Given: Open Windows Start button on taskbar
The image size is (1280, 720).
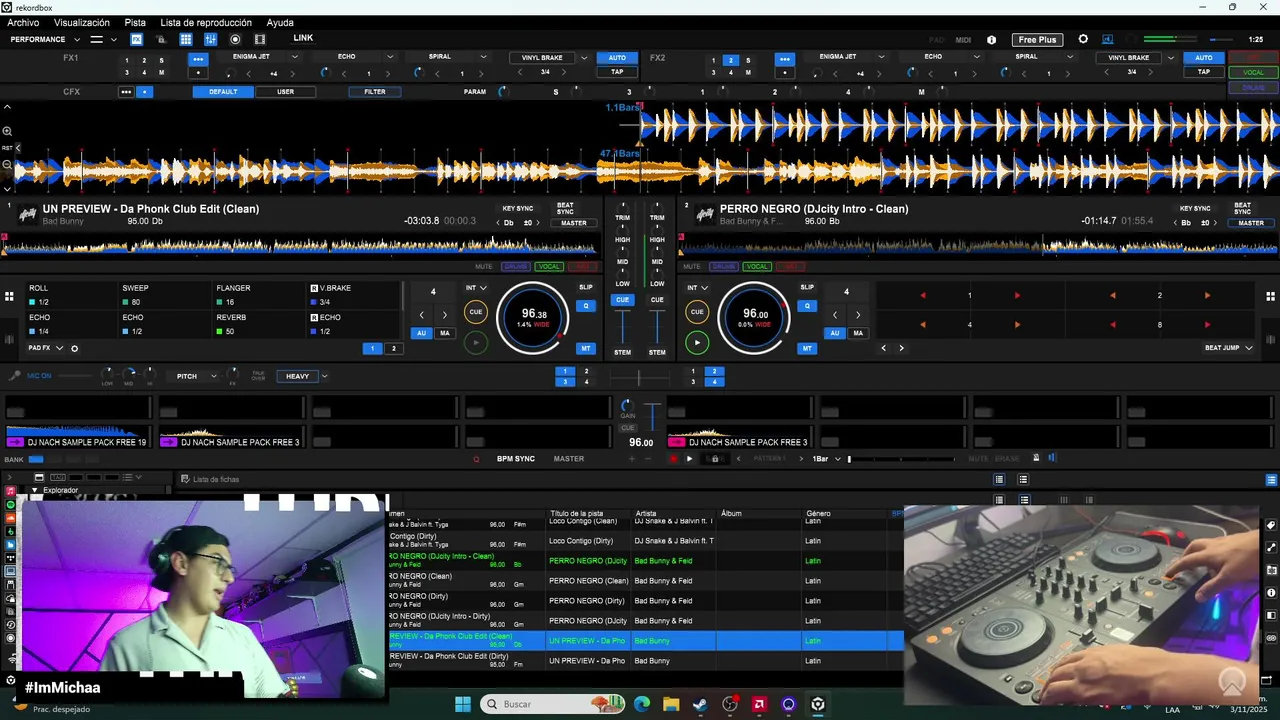Looking at the screenshot, I should [x=463, y=704].
